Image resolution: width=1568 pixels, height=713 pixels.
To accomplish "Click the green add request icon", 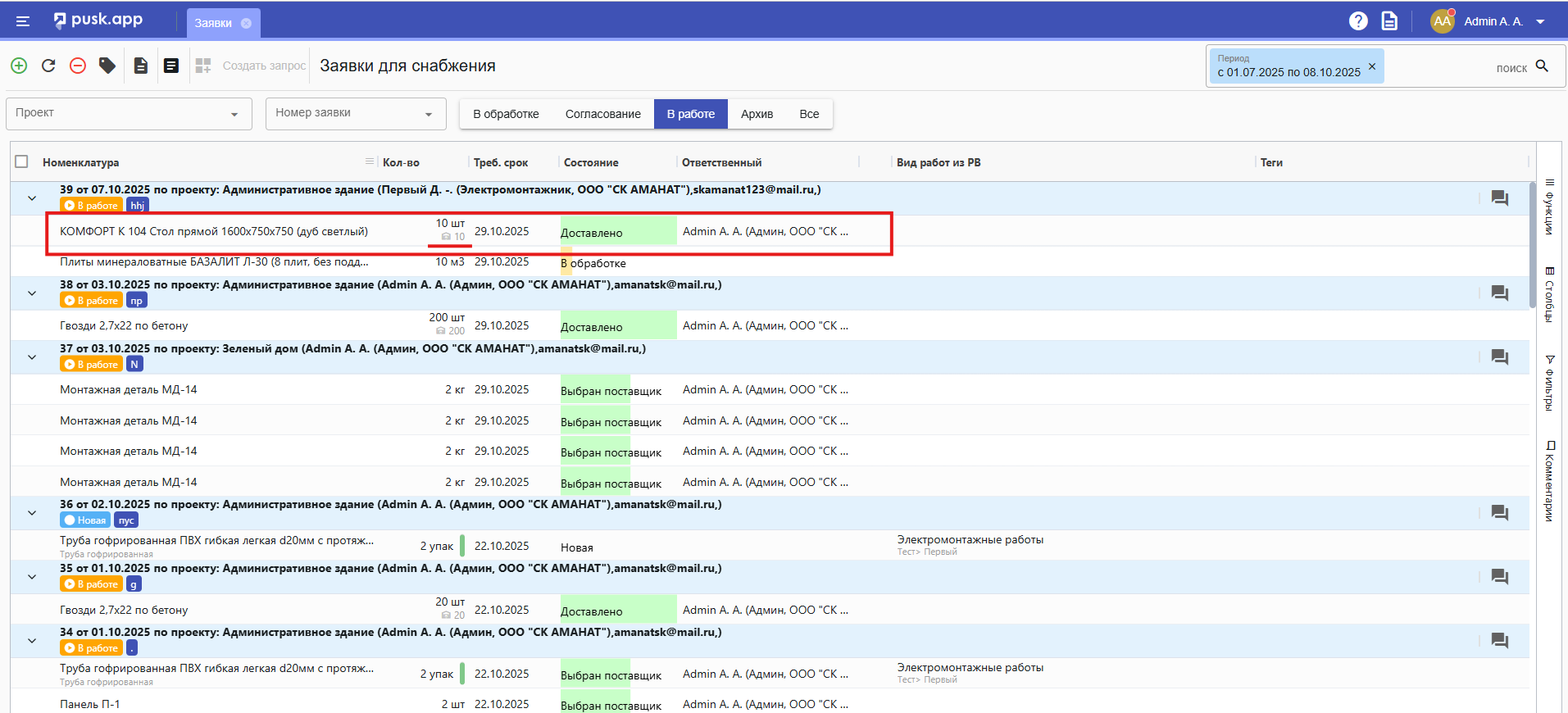I will [19, 66].
